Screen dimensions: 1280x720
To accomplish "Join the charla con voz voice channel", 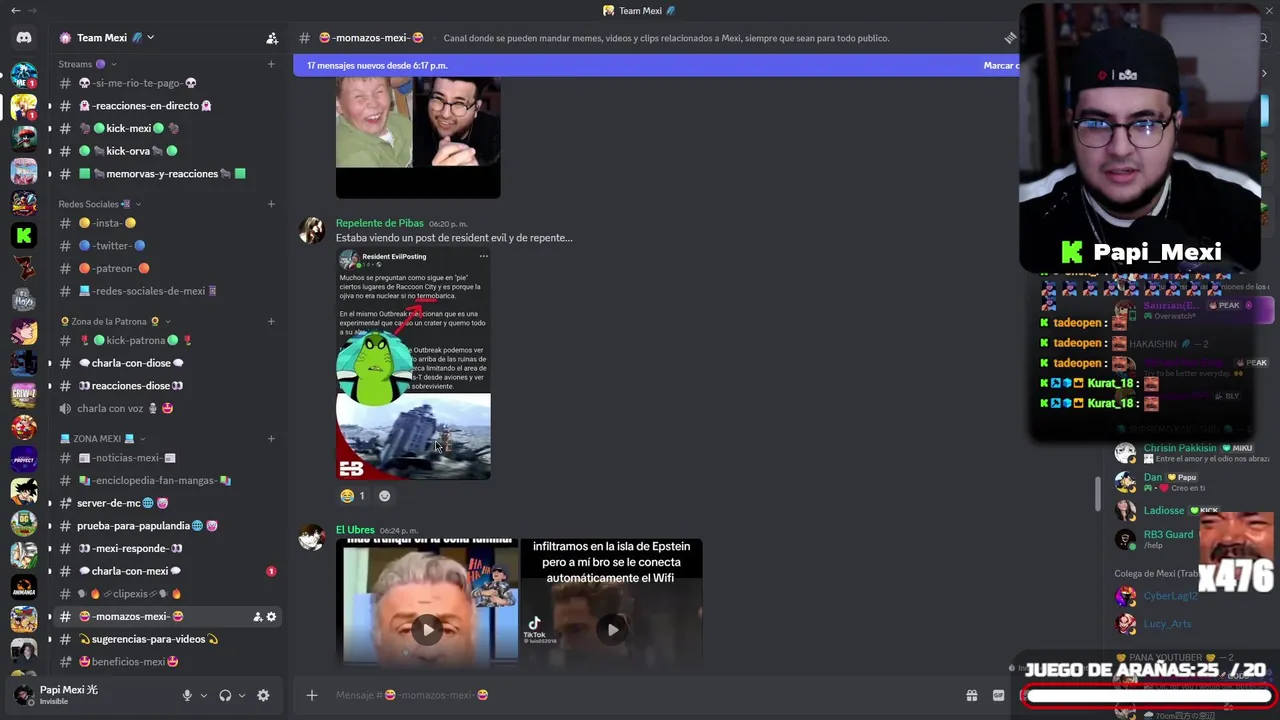I will (167, 408).
